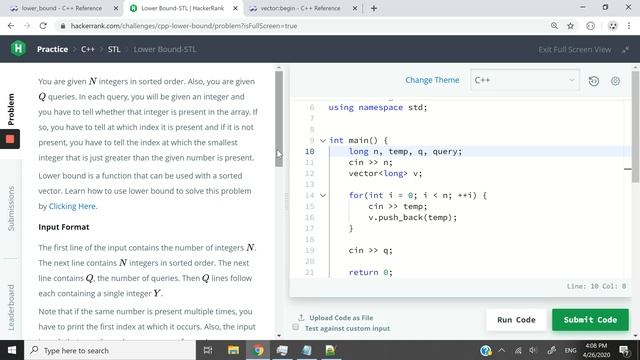Click the exit full screen arrows icon

pyautogui.click(x=626, y=49)
